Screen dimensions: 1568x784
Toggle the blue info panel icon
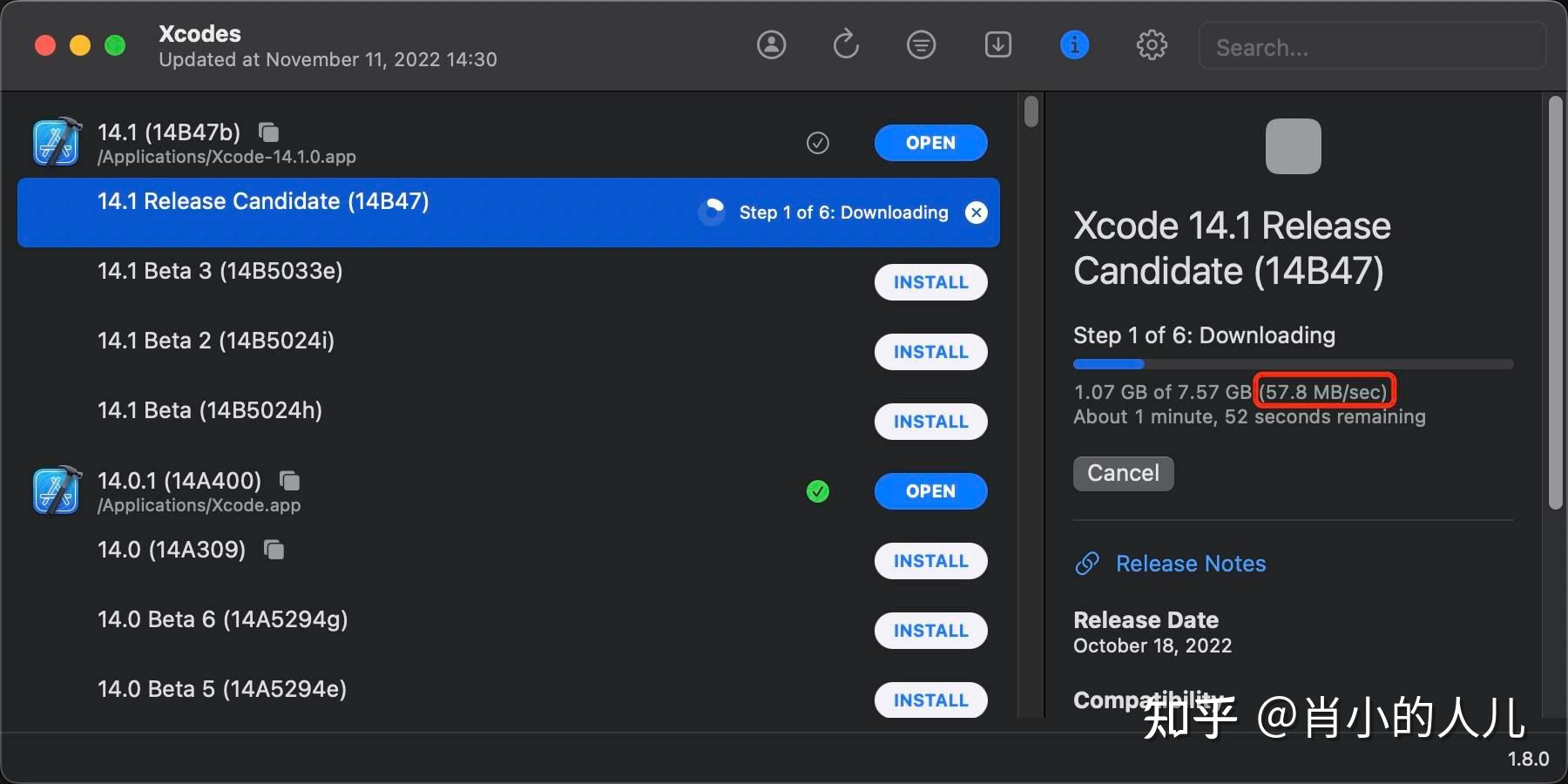click(1074, 44)
